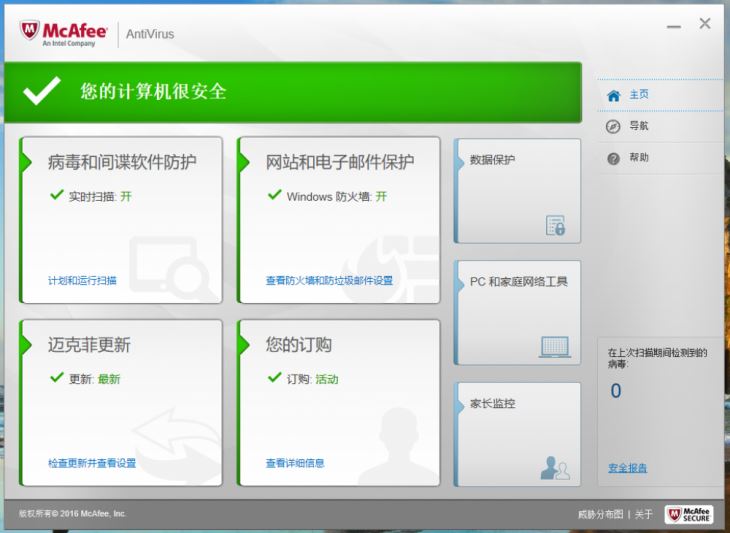
Task: Click the 在上次扫描期间检测到的病毒 label
Action: (657, 358)
